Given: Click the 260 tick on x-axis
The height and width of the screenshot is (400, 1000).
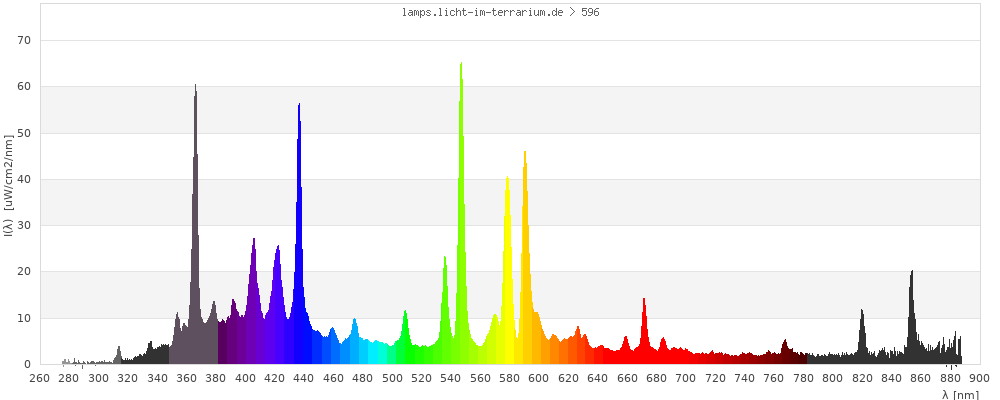Looking at the screenshot, I should pyautogui.click(x=40, y=378).
